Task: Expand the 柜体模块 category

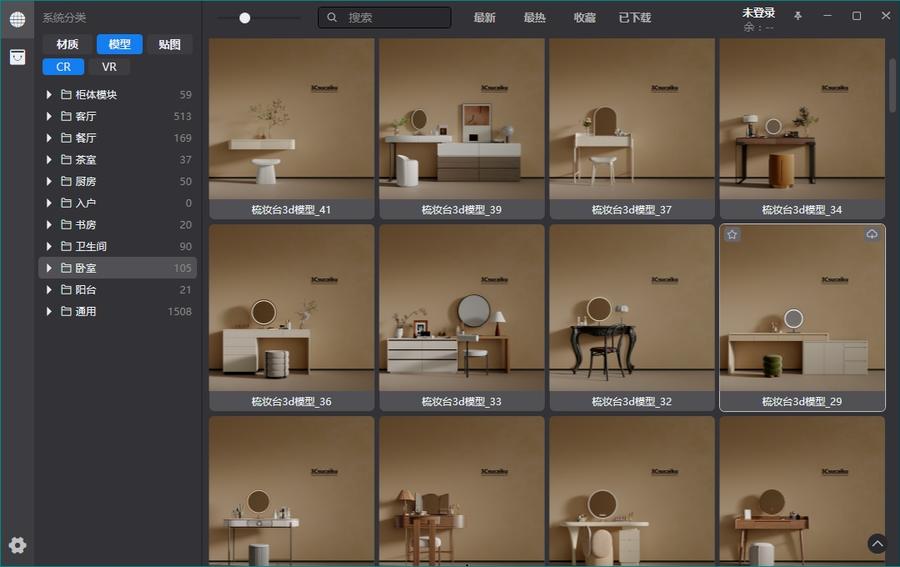Action: tap(49, 94)
